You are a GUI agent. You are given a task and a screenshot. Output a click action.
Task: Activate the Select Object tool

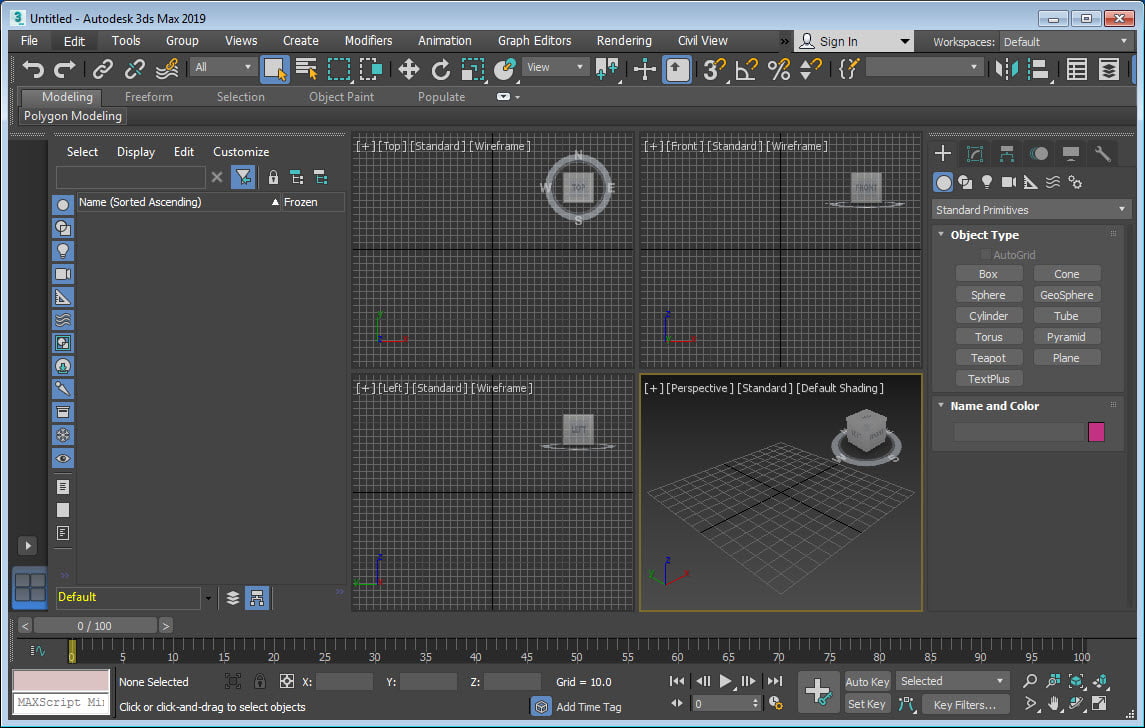[x=275, y=69]
